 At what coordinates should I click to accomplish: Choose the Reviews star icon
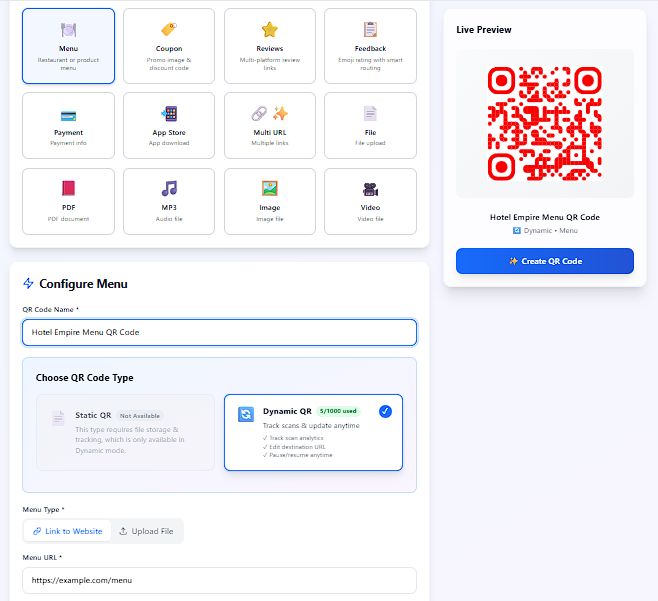tap(269, 30)
